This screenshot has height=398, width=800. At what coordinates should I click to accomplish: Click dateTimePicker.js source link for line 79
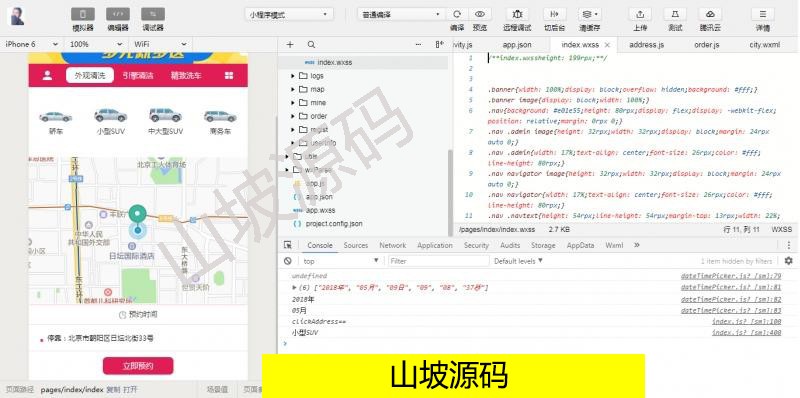coord(731,276)
